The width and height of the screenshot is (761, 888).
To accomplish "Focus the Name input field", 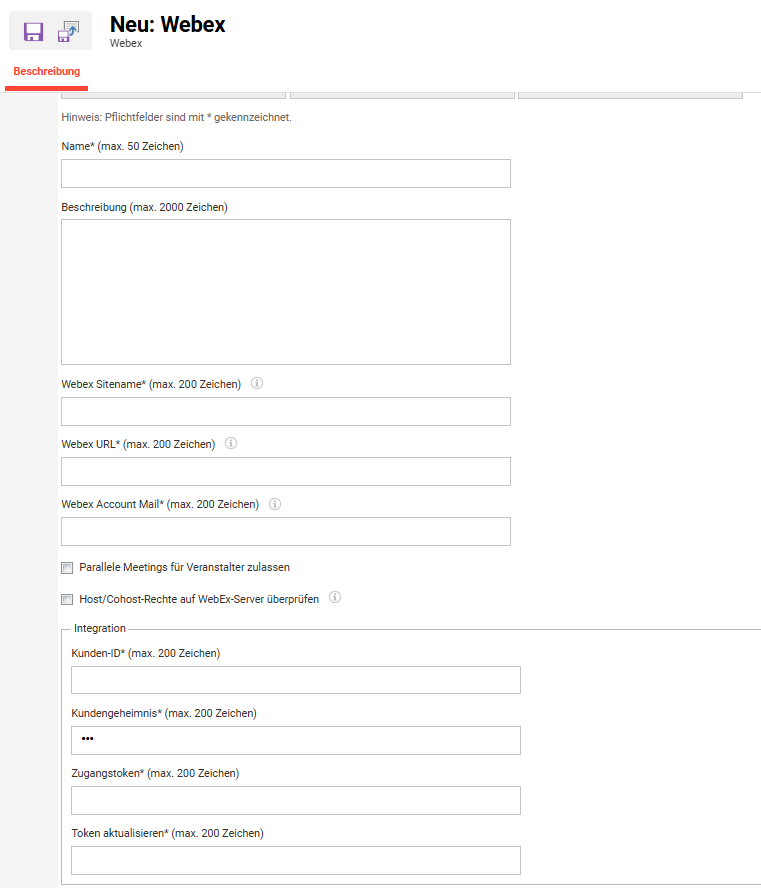I will [286, 173].
